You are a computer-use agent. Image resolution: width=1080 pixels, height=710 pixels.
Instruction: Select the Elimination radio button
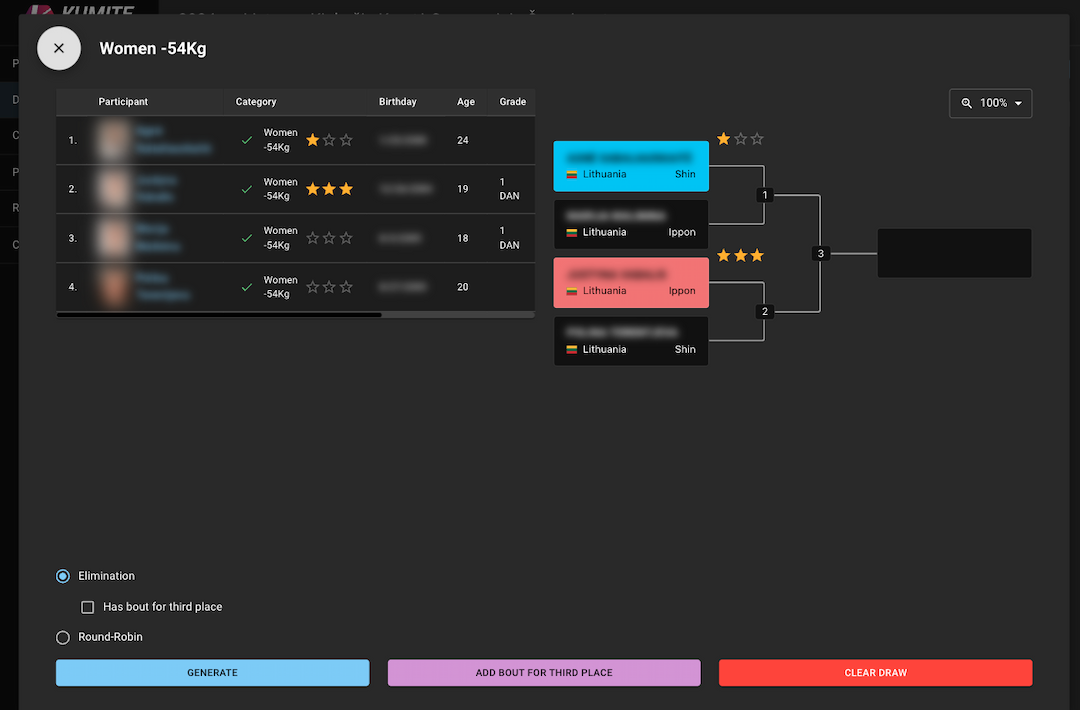[63, 576]
